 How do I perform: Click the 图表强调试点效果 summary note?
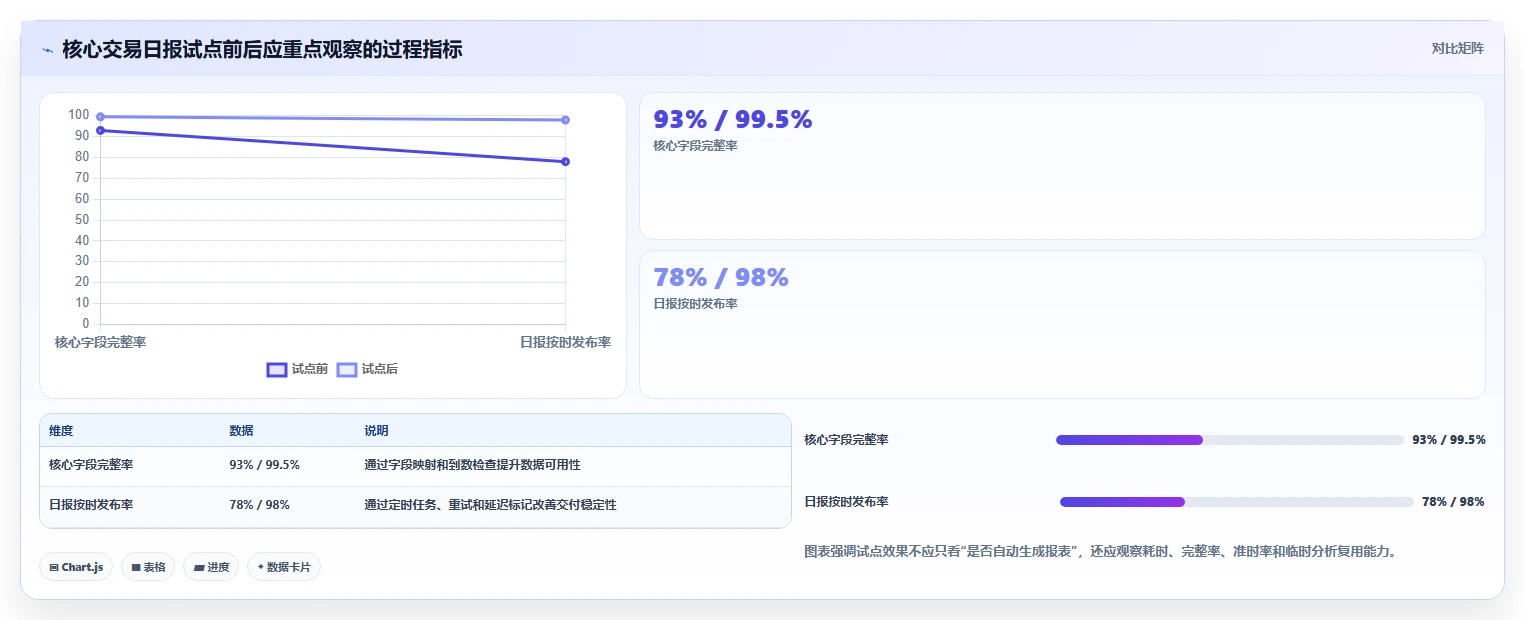pyautogui.click(x=1100, y=551)
